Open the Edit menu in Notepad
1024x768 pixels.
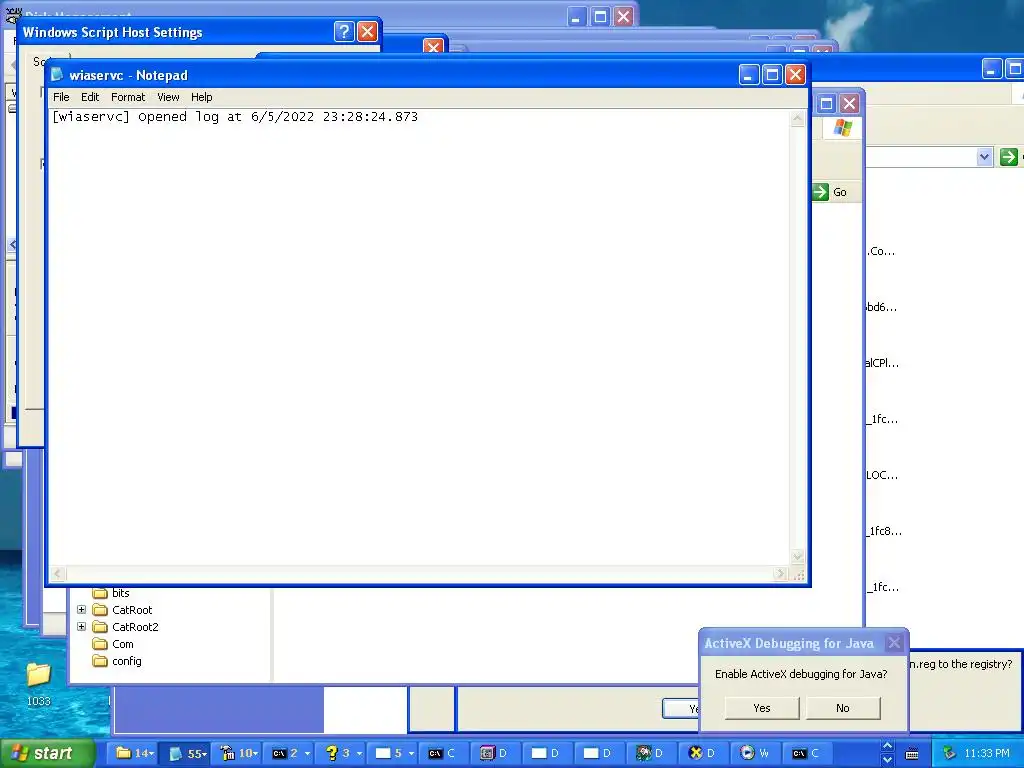tap(89, 97)
